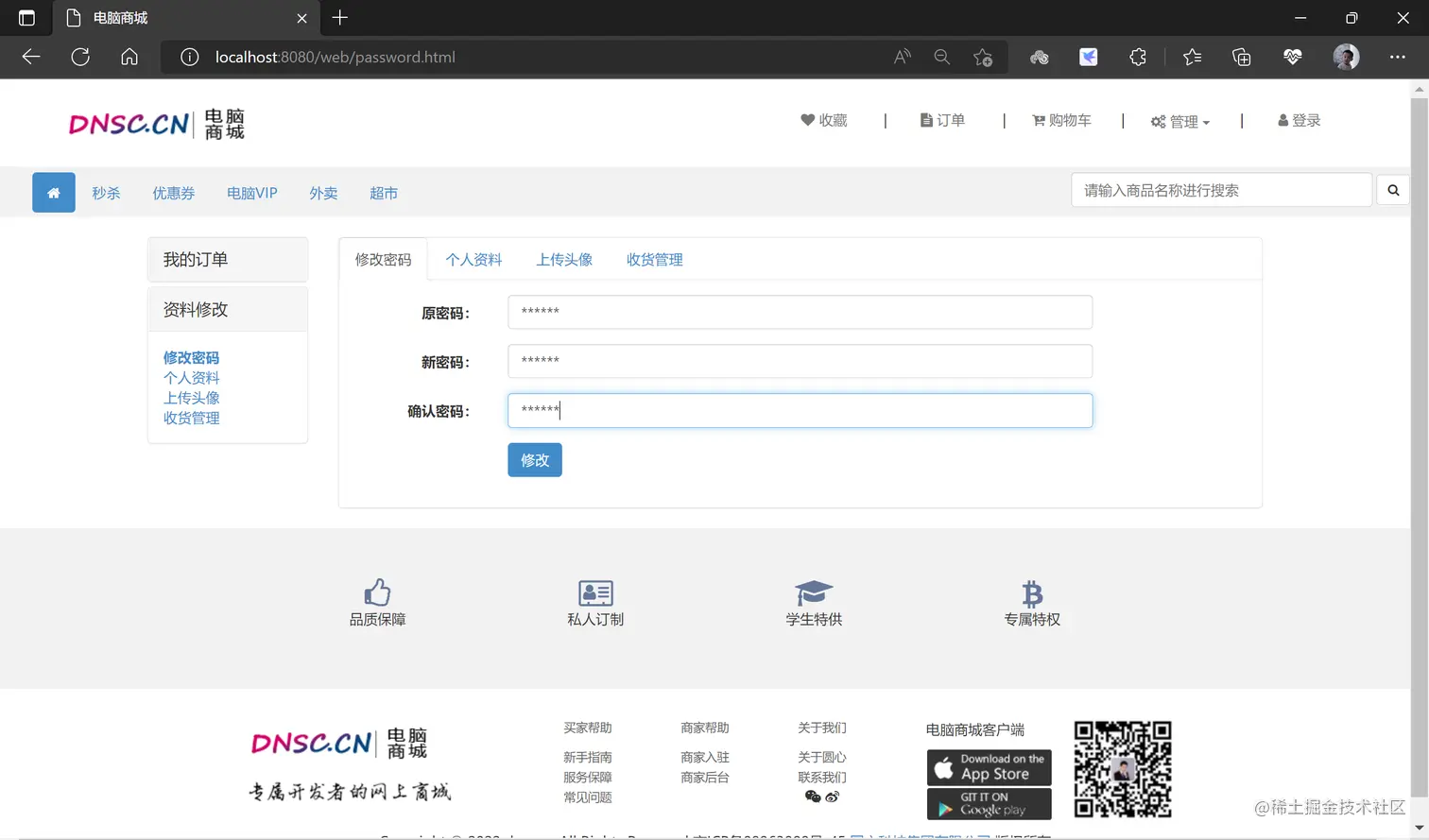Viewport: 1429px width, 840px height.
Task: Collapse 资料修改 sidebar panel
Action: 228,309
